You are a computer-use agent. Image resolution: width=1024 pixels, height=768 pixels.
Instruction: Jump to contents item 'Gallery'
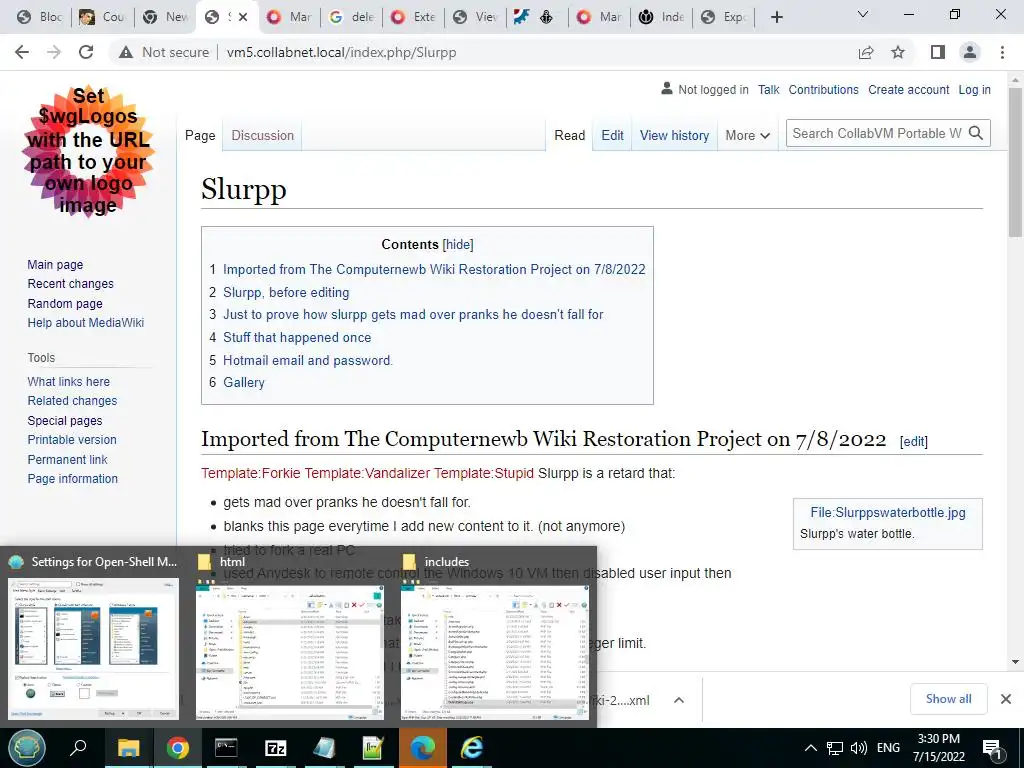(244, 383)
